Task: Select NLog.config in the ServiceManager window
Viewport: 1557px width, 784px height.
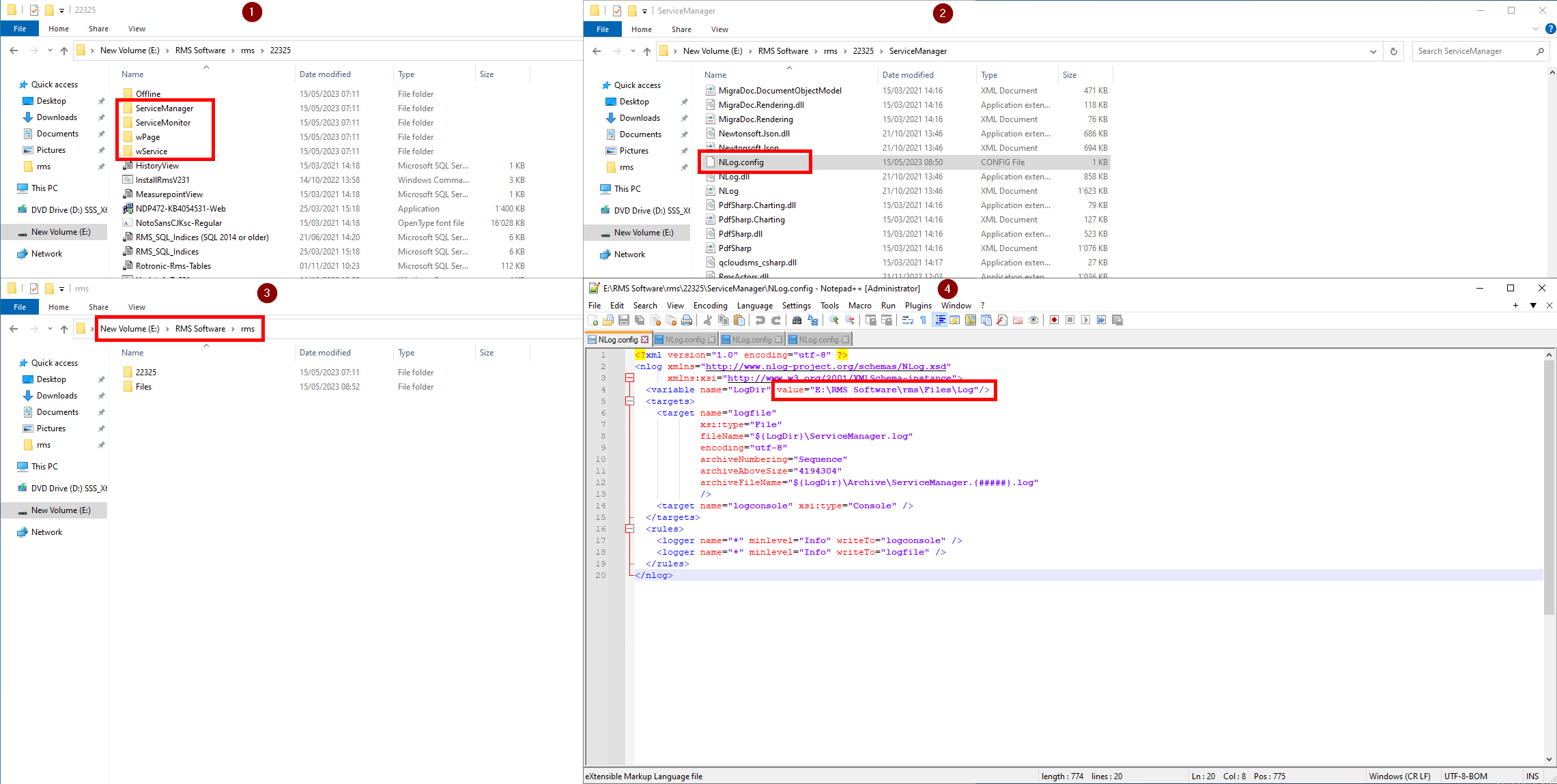Action: pos(741,162)
